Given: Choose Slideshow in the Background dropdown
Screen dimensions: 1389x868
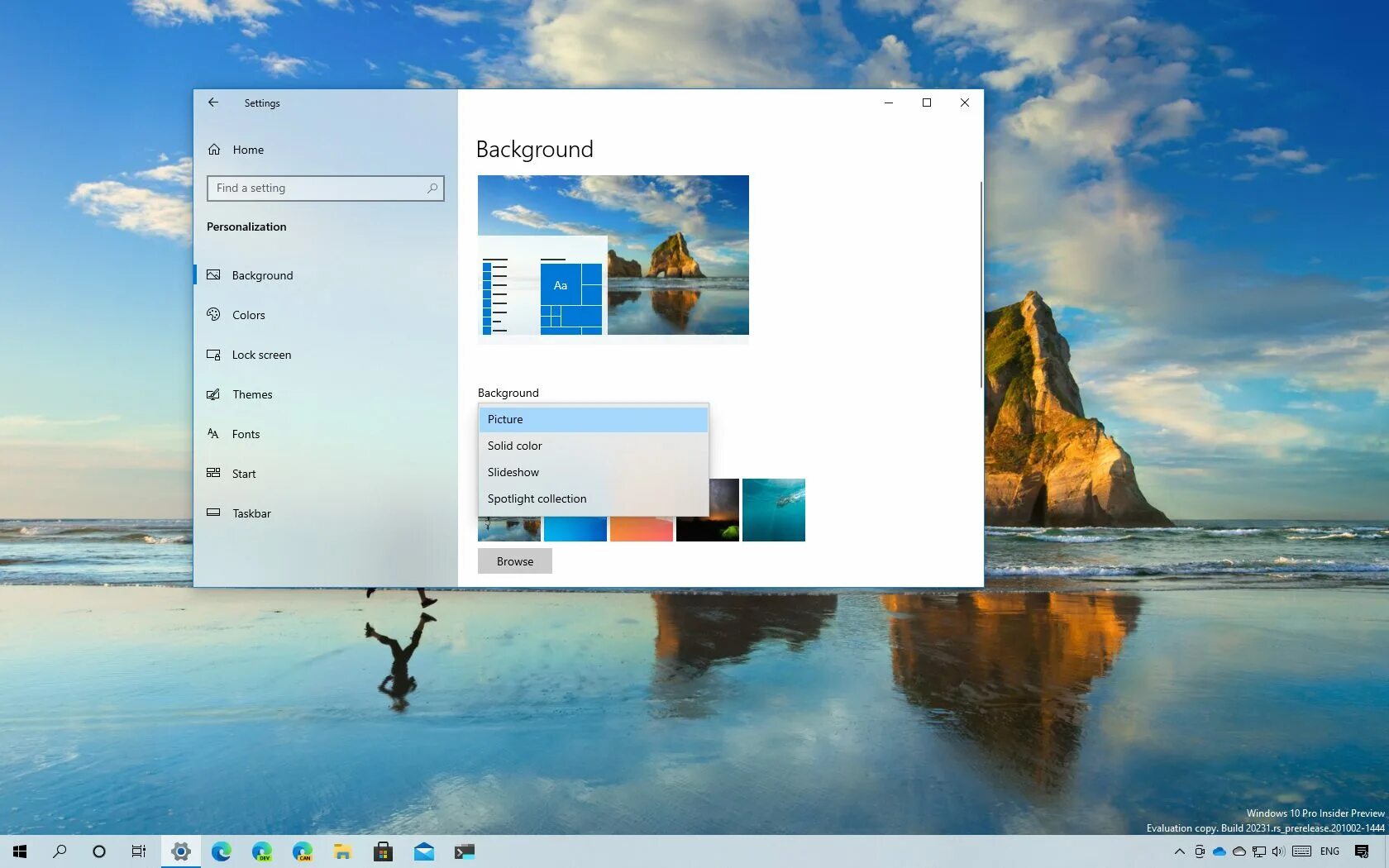Looking at the screenshot, I should 513,472.
